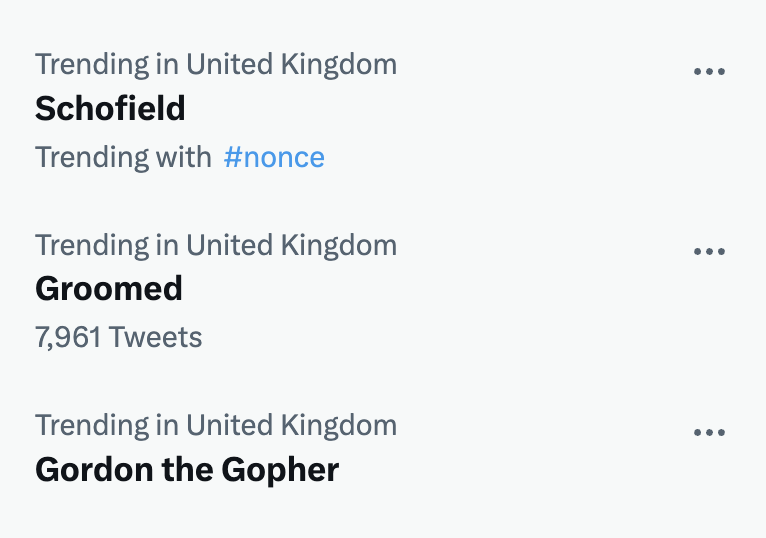Expand the ellipsis dropdown on the Schofield row
This screenshot has width=766, height=538.
tap(709, 71)
